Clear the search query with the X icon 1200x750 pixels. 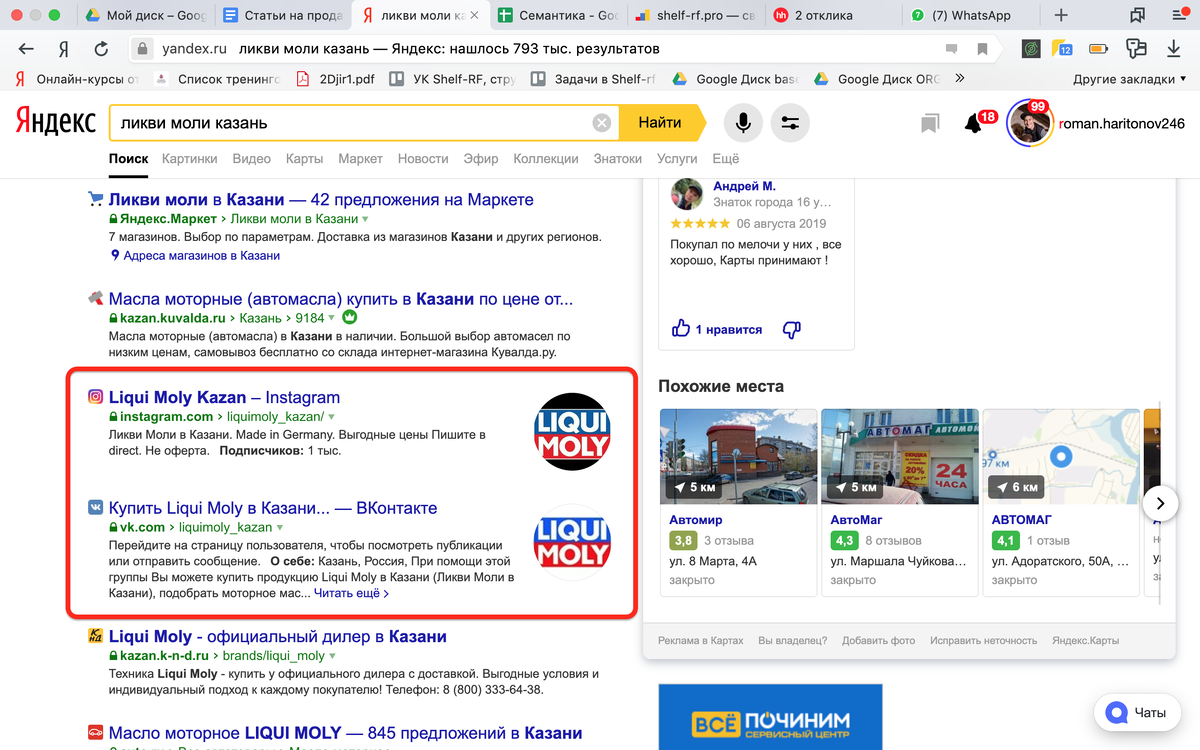click(601, 123)
